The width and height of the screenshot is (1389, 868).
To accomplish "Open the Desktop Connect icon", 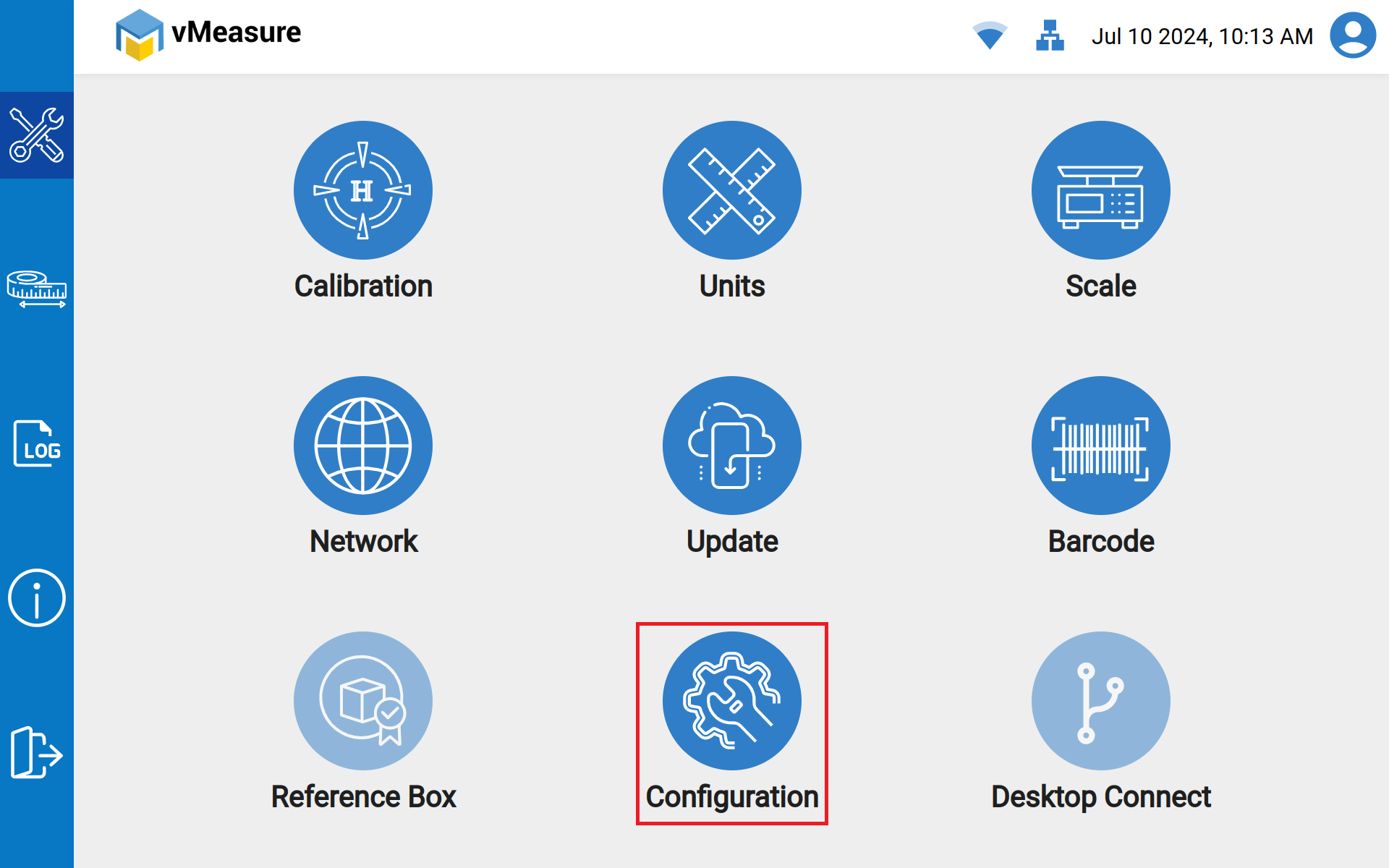I will point(1100,700).
